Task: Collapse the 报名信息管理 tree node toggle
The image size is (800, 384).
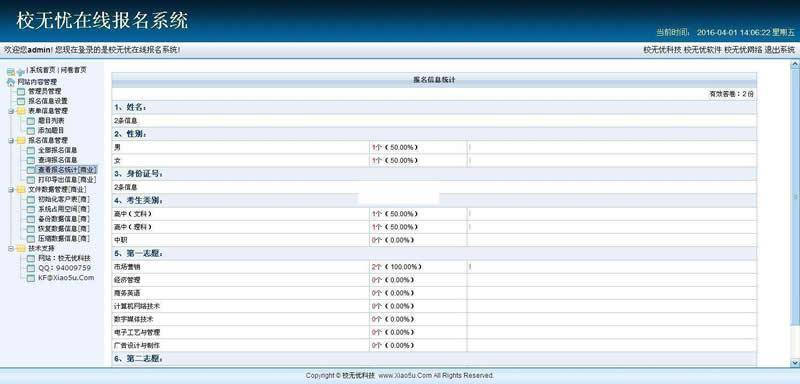Action: click(x=11, y=141)
